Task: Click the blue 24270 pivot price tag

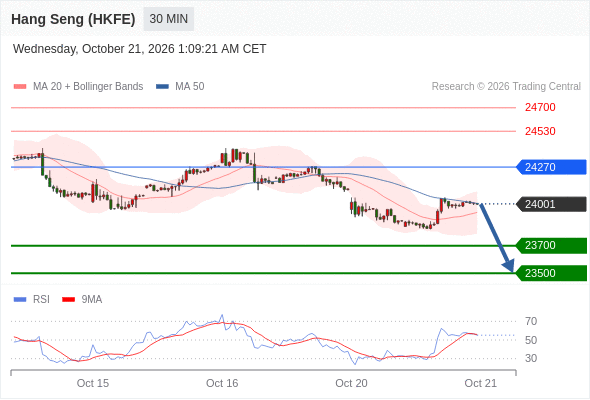Action: pyautogui.click(x=551, y=167)
